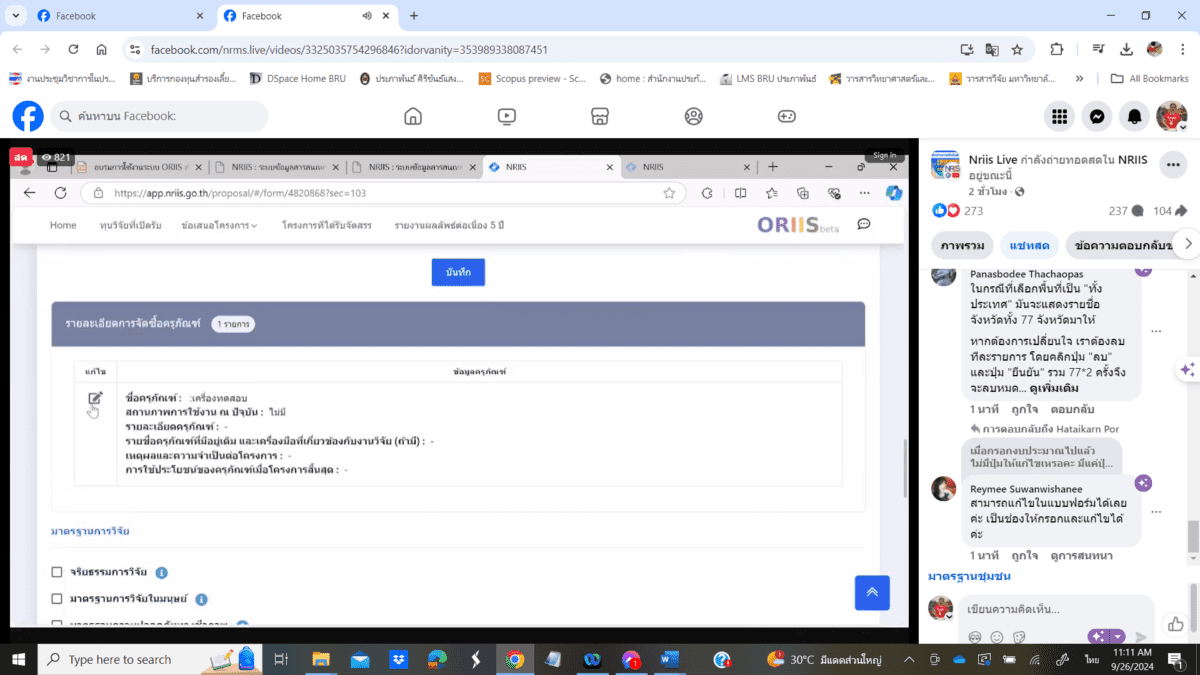Viewport: 1200px width, 675px height.
Task: Open Chrome home page button
Action: click(x=101, y=49)
